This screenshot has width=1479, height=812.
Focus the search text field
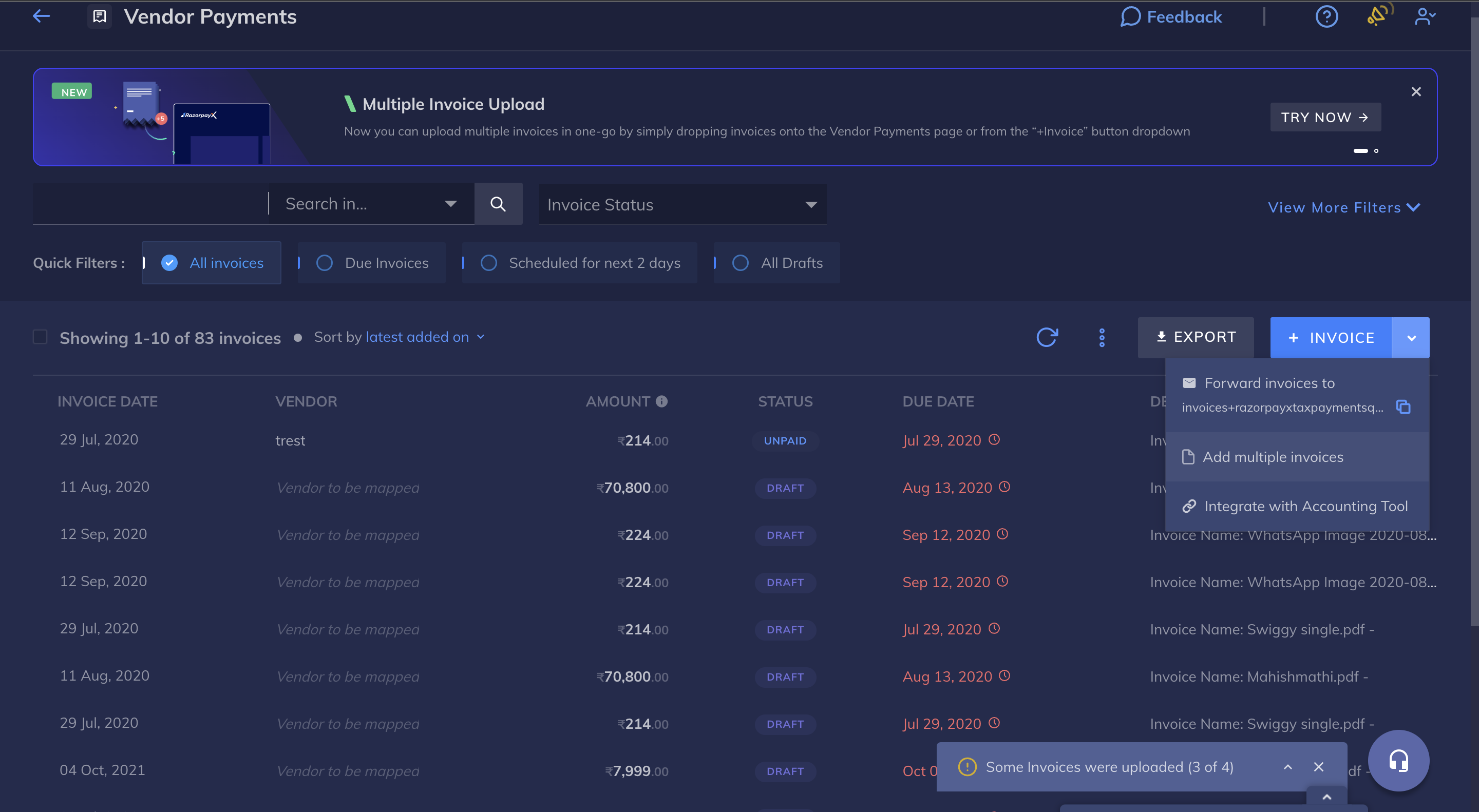tap(150, 204)
